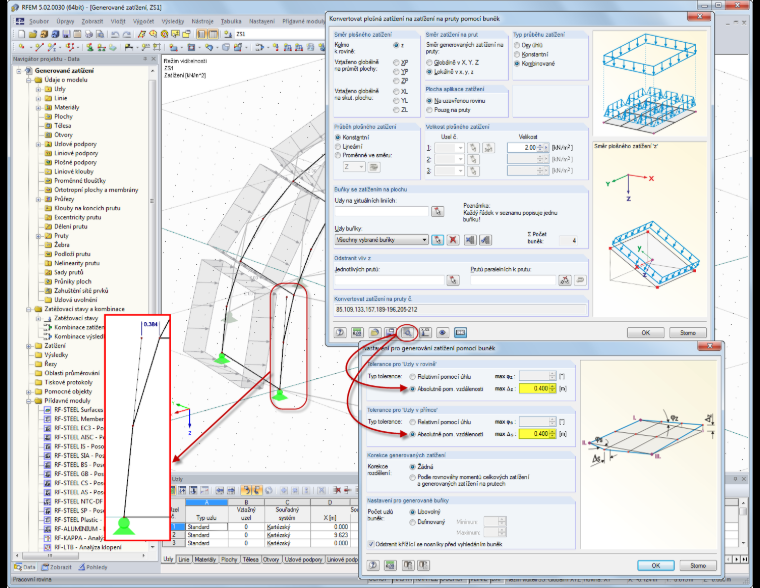The width and height of the screenshot is (760, 588).
Task: Click the nodal support icon in second toolbar
Action: [90, 47]
